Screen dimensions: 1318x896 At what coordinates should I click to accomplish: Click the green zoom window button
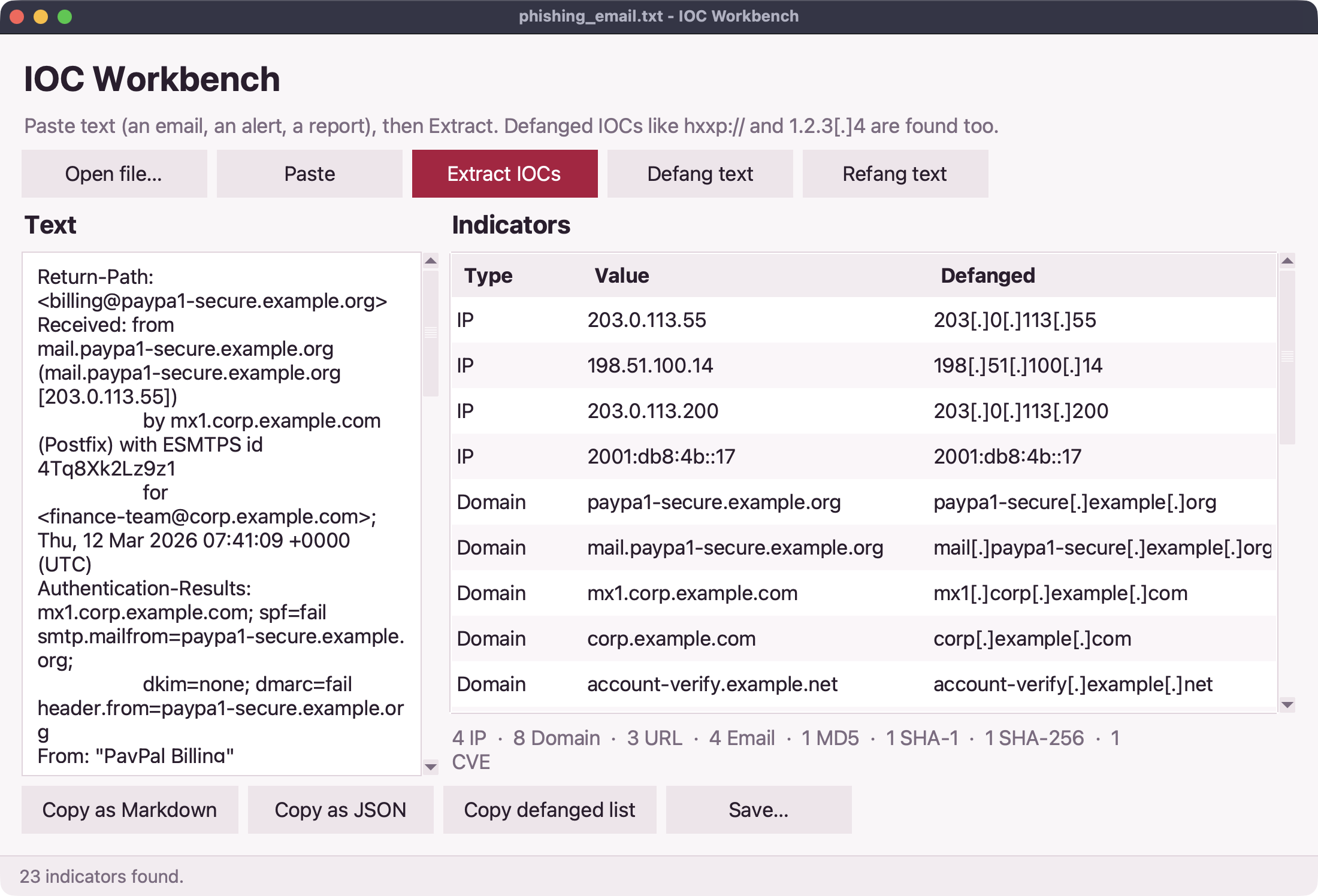65,17
